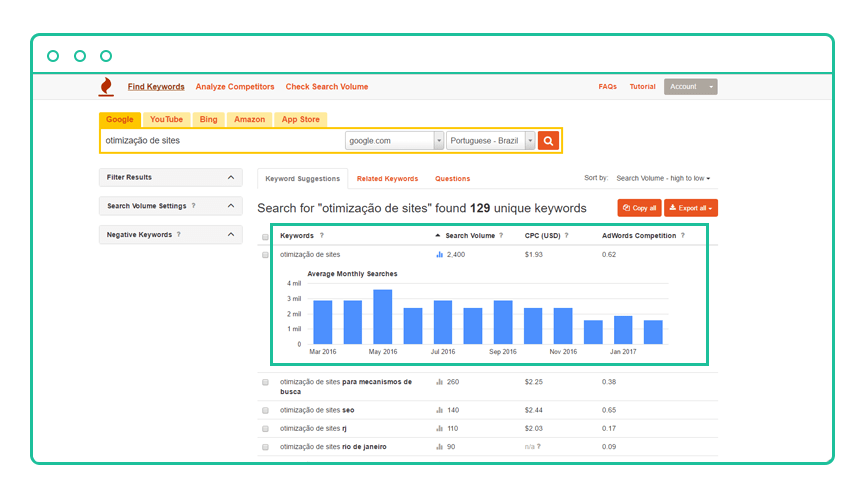
Task: Open the Account dropdown menu
Action: click(x=690, y=87)
